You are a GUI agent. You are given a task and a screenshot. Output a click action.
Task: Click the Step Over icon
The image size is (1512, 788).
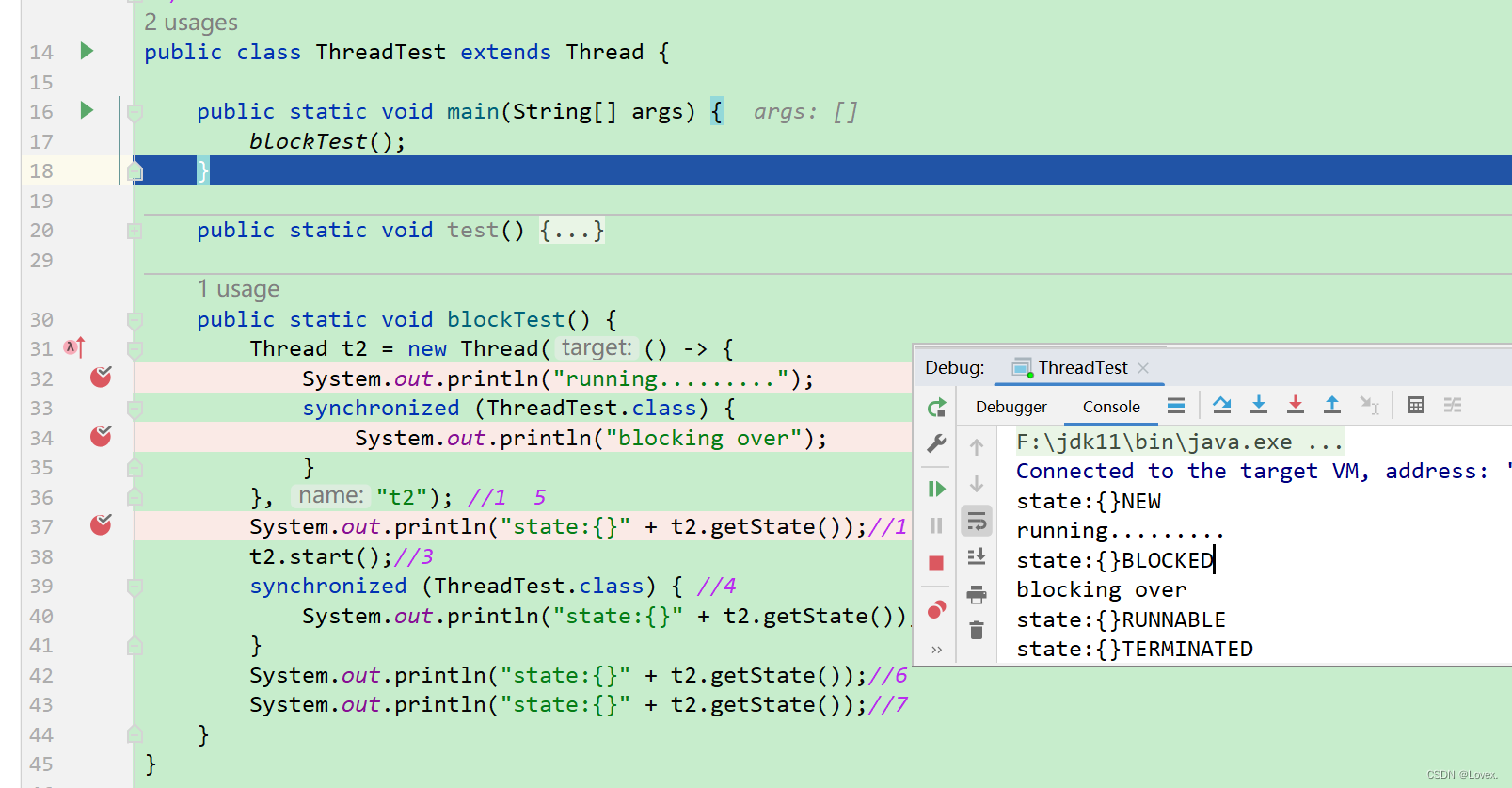[x=1221, y=405]
